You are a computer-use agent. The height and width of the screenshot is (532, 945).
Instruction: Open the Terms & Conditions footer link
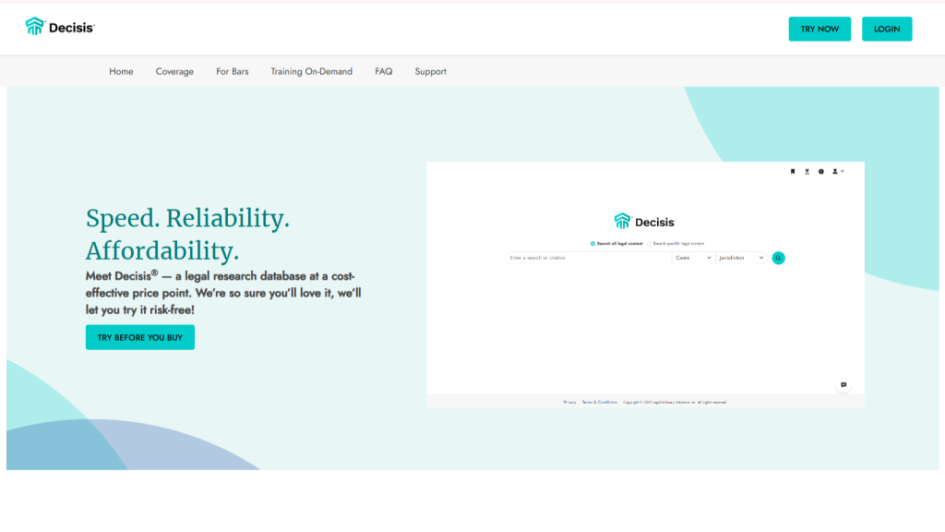599,402
